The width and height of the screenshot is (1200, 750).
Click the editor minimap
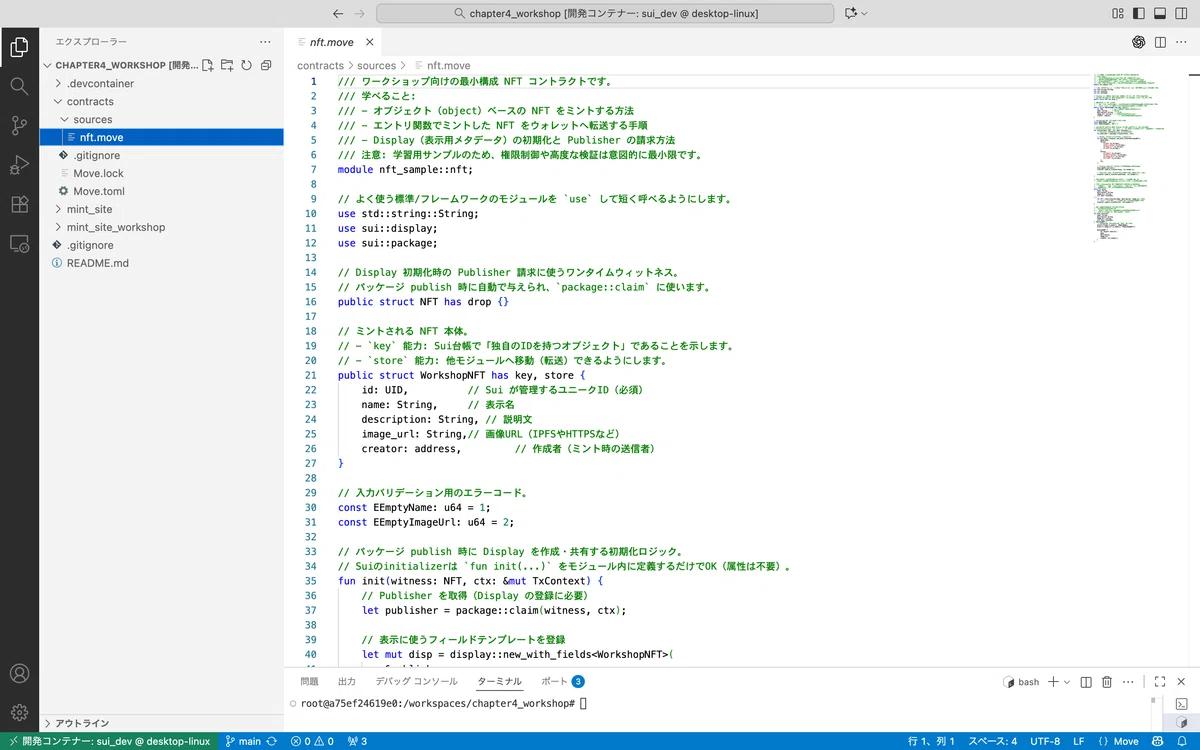click(1138, 160)
